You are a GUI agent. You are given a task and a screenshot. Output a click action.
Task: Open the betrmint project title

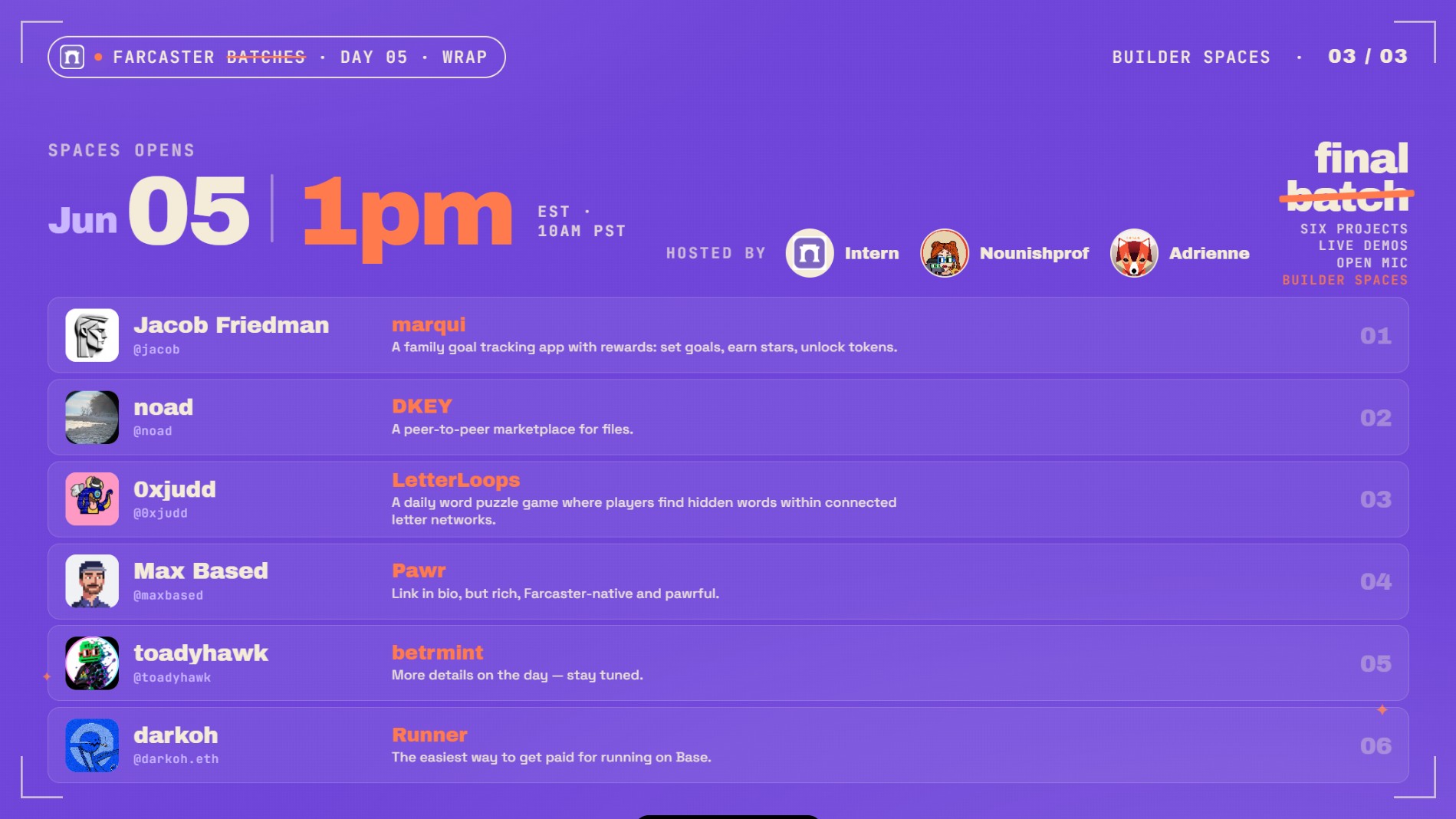[437, 653]
